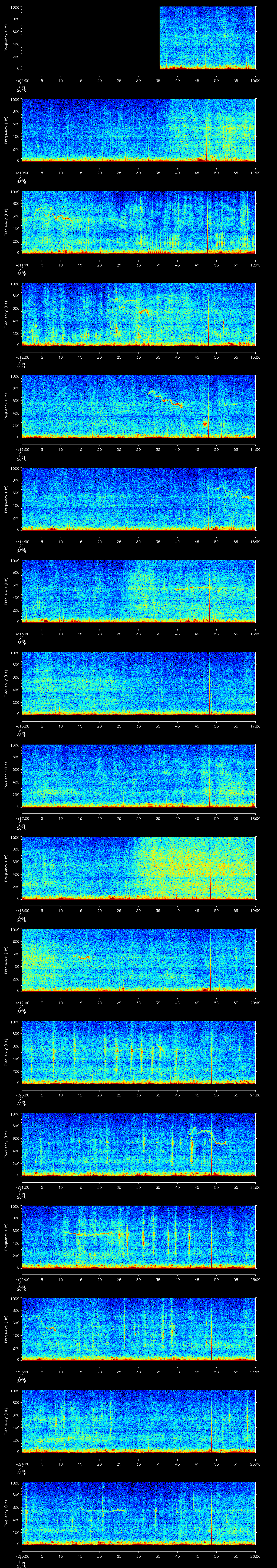Select the spectrogram panel starting at 4:15:00
The image size is (277, 1568).
tap(138, 591)
